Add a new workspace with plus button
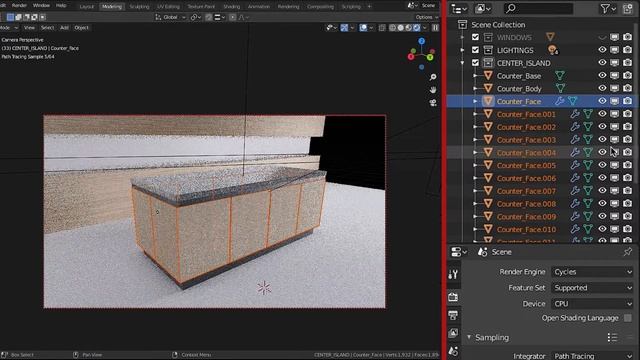Image resolution: width=640 pixels, height=360 pixels. (x=369, y=7)
